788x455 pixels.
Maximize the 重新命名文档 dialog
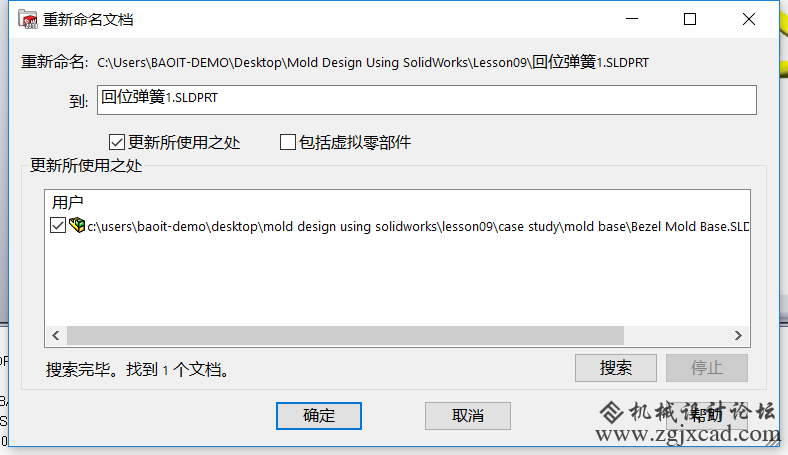(690, 19)
